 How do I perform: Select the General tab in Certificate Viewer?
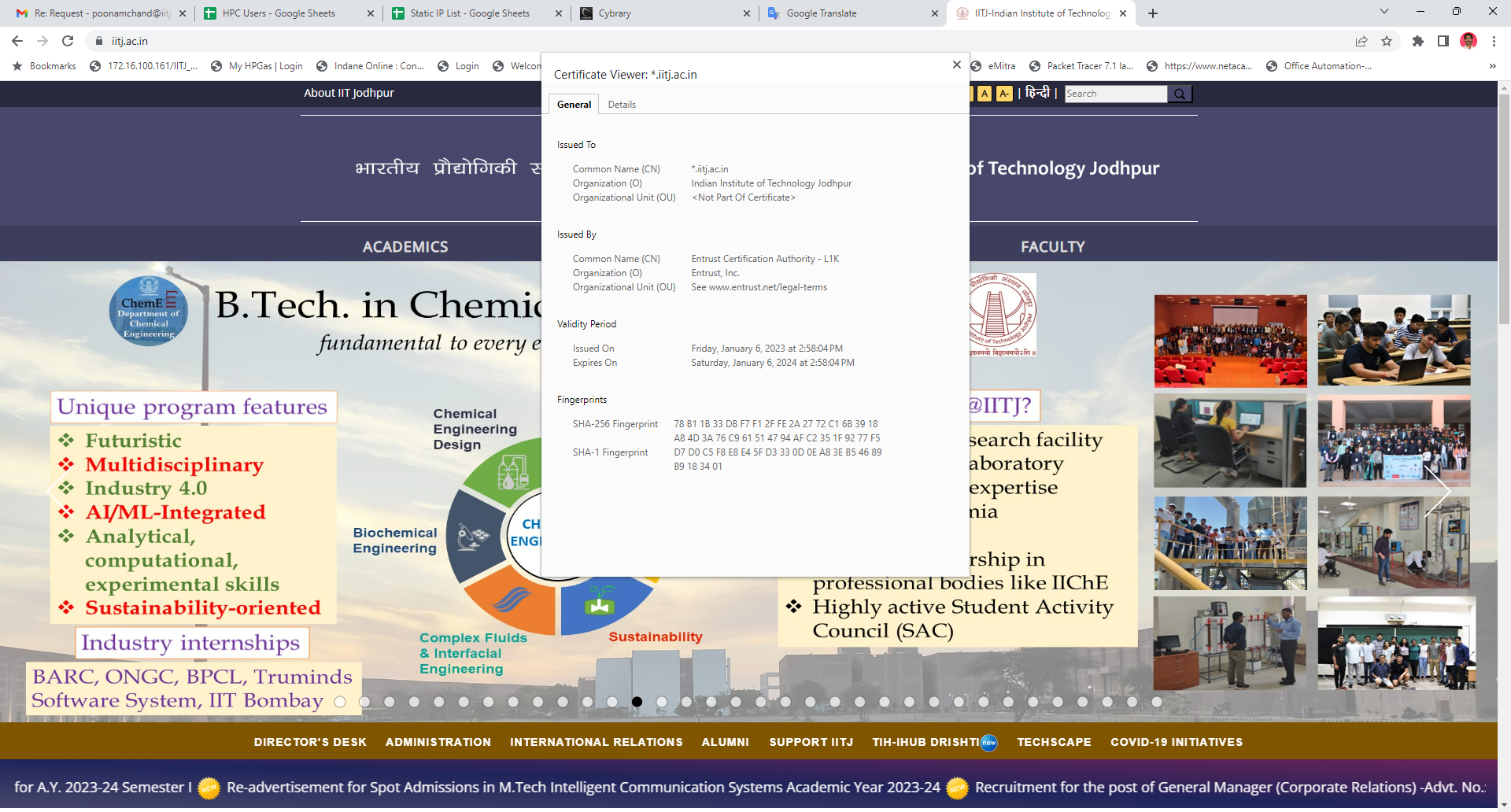tap(574, 105)
